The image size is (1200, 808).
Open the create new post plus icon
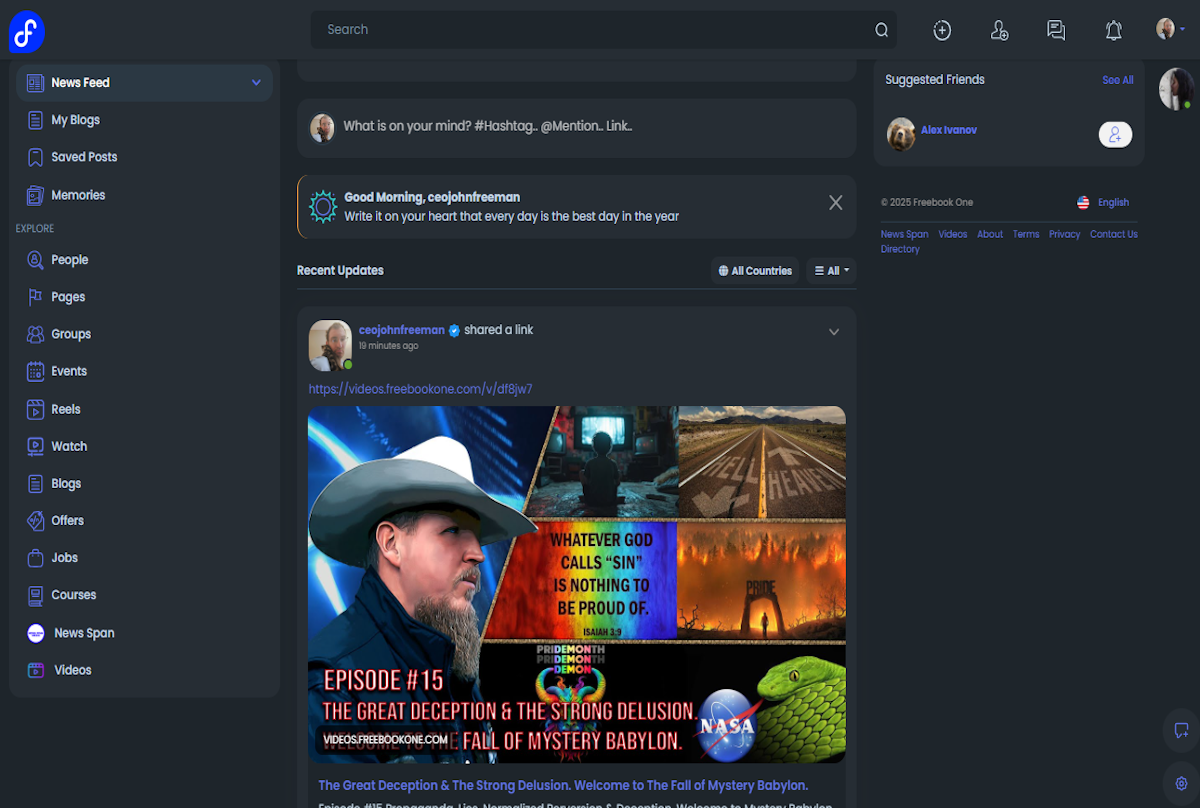tap(941, 30)
